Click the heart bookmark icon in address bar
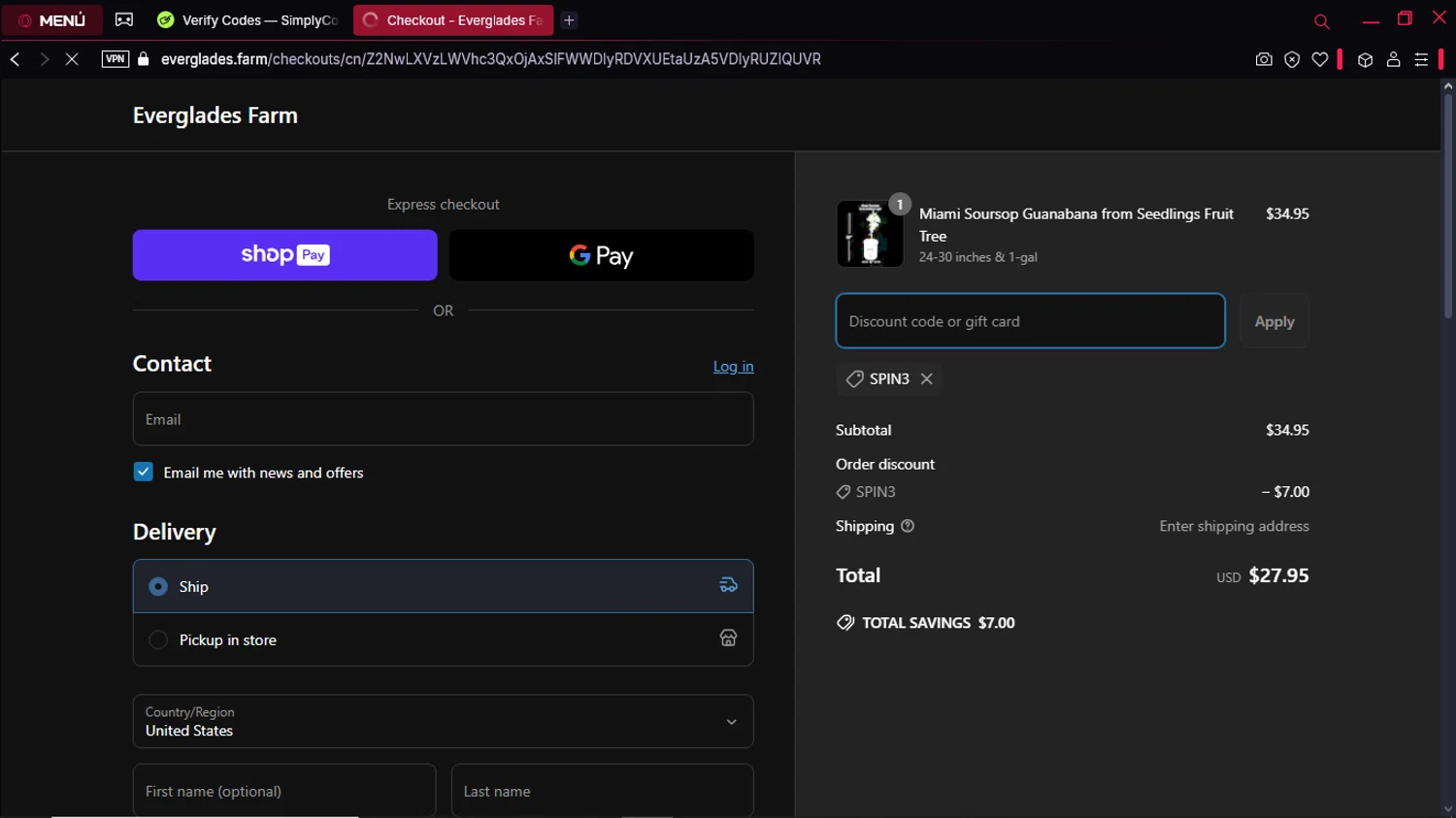 (x=1320, y=59)
